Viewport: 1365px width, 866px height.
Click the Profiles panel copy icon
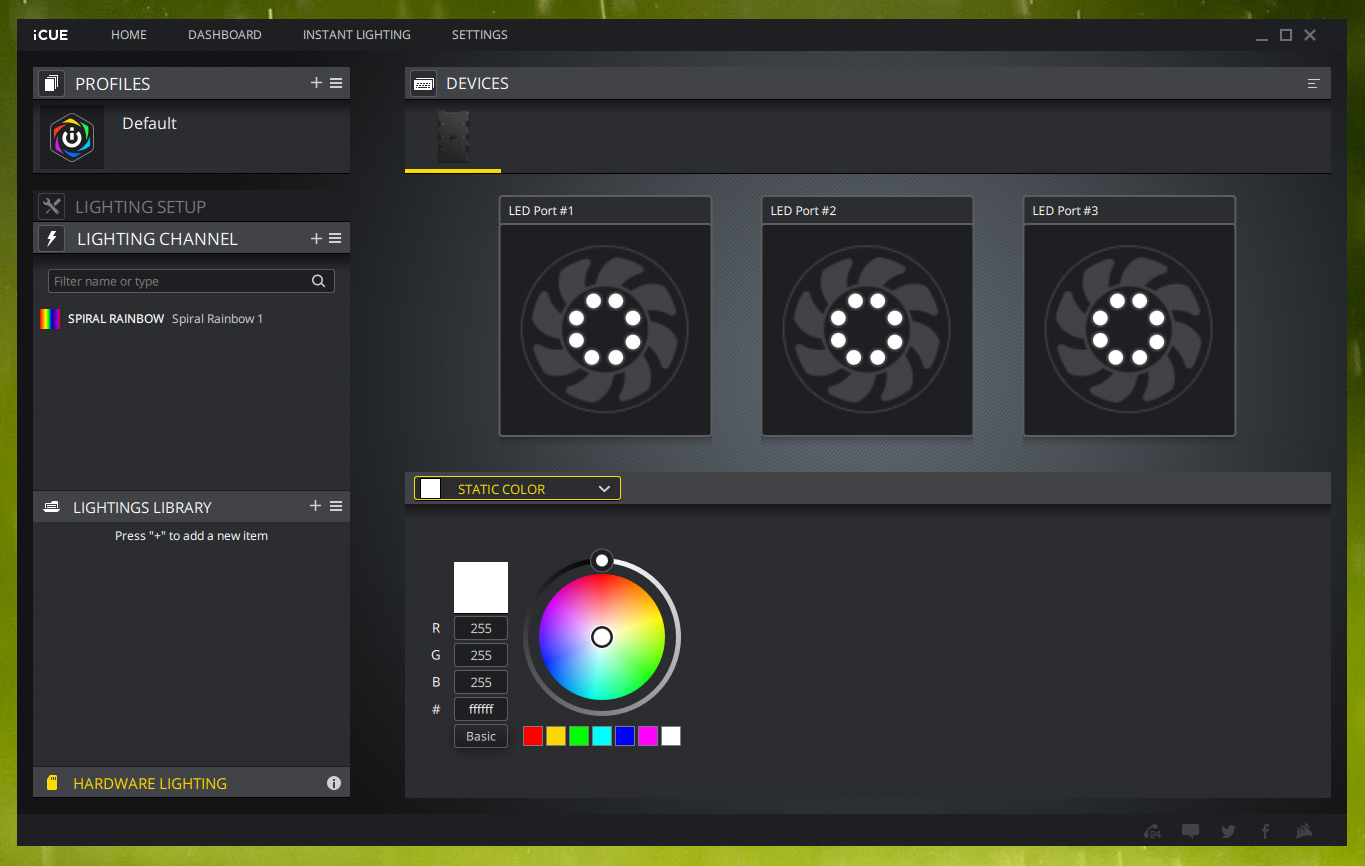pos(51,83)
